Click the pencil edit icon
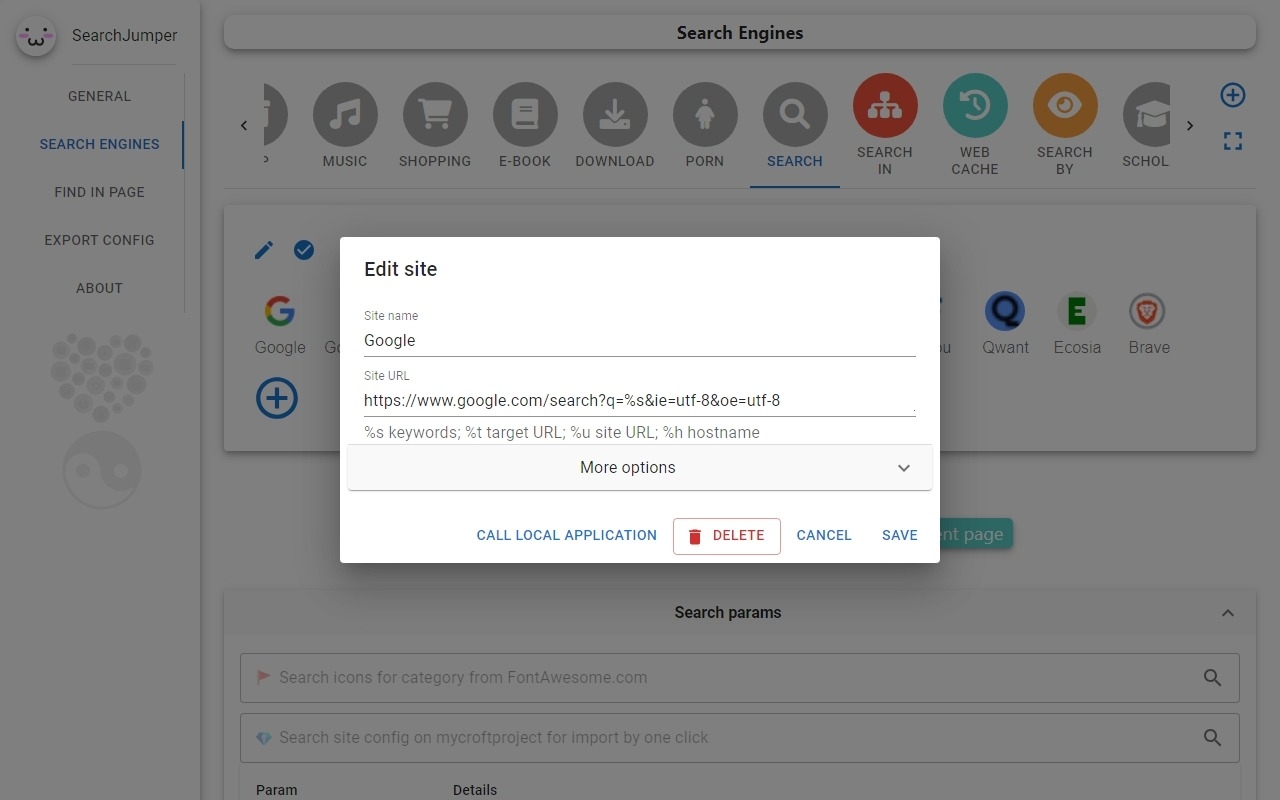Screen dimensions: 1280x800 click(x=264, y=250)
